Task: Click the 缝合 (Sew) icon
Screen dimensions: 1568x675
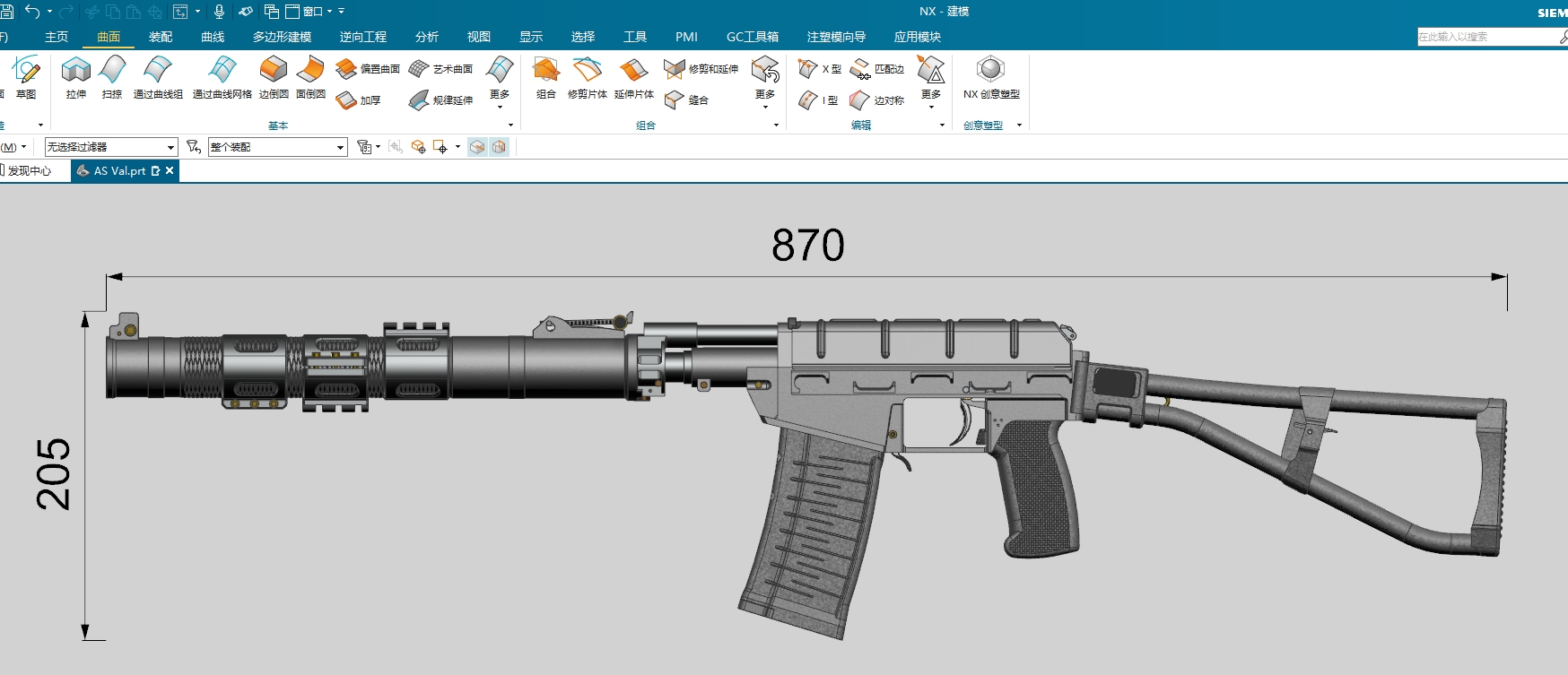Action: pyautogui.click(x=687, y=100)
